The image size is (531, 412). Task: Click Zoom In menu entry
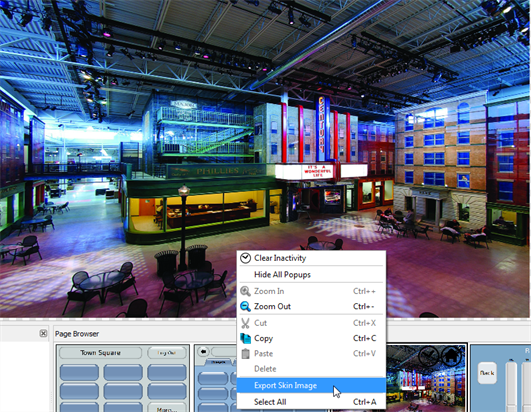(x=311, y=291)
